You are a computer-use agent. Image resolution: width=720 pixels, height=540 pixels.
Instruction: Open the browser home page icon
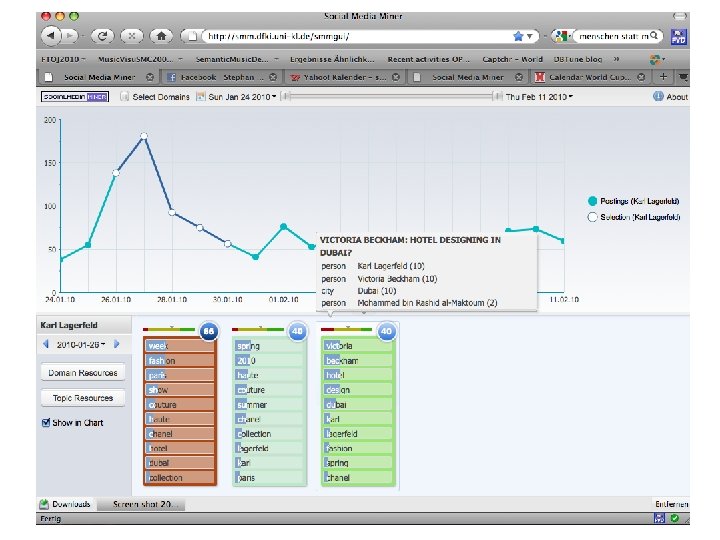point(161,35)
